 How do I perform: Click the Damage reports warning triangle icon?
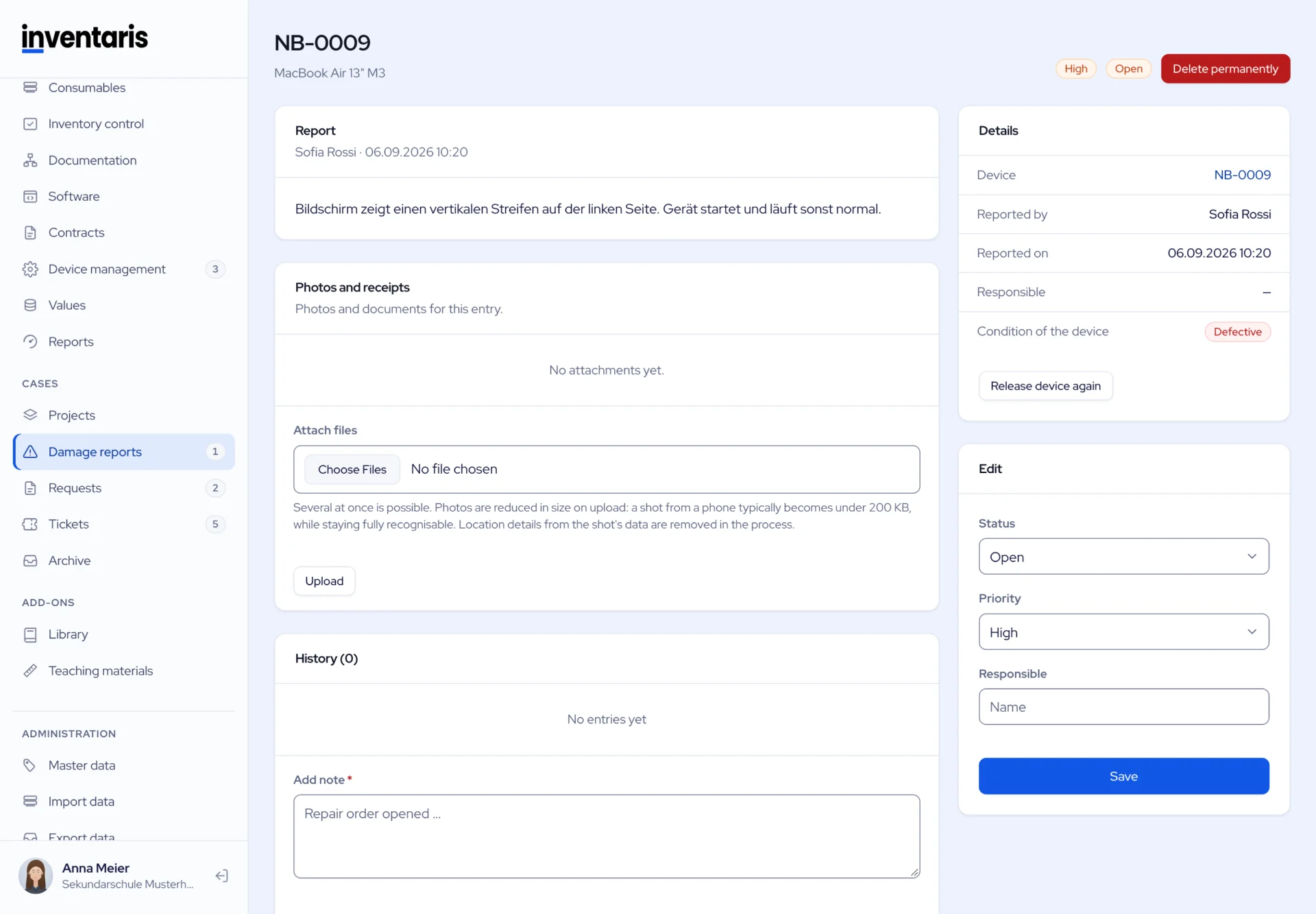(x=30, y=452)
